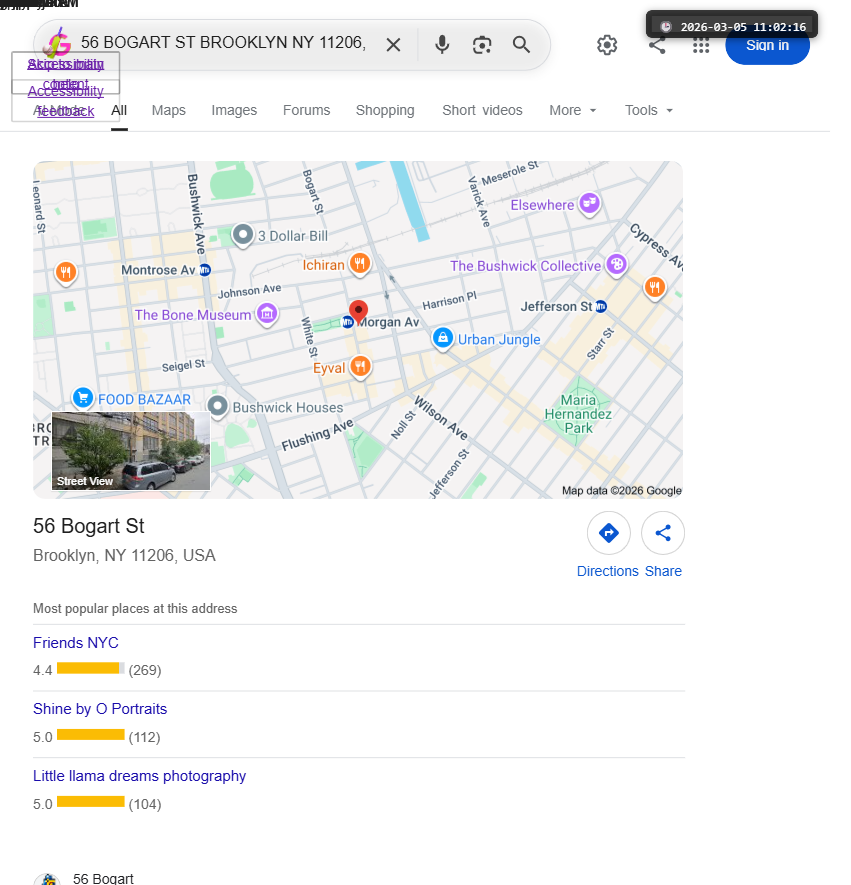Click The Bushwick Collective marker icon
The image size is (851, 885).
tap(617, 264)
